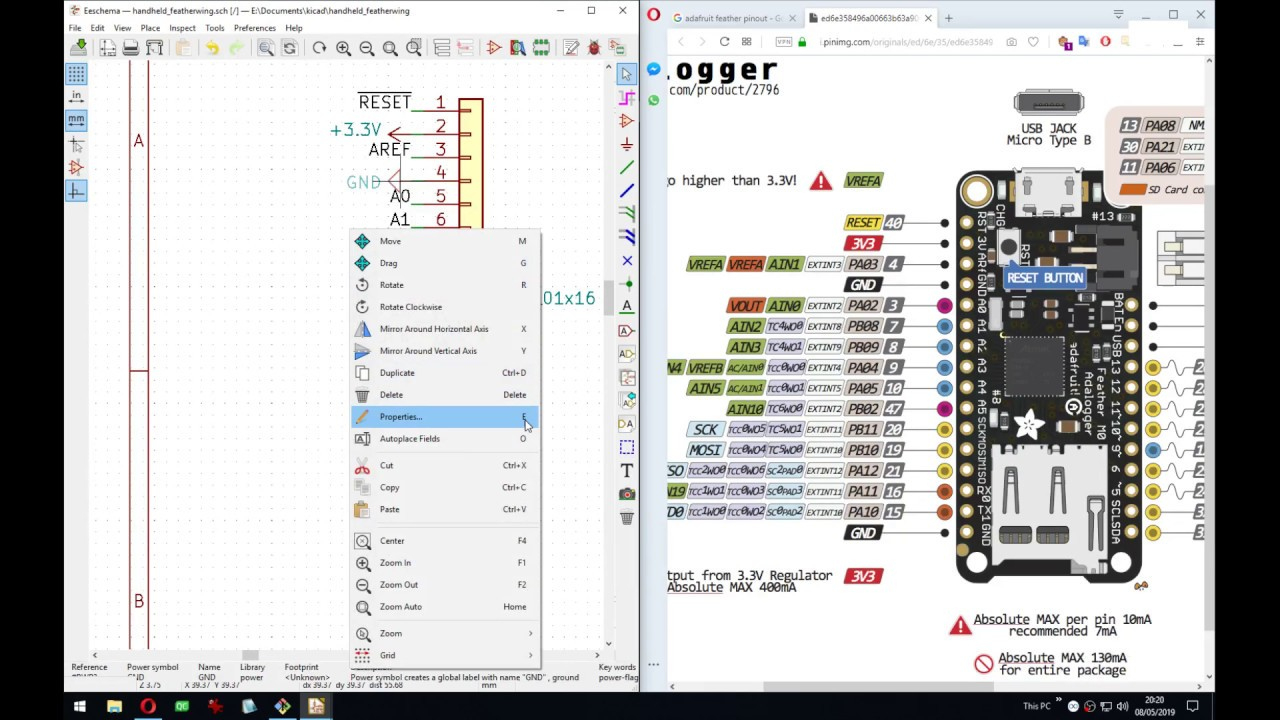Click the Zoom to Fit toolbar icon
The width and height of the screenshot is (1280, 720).
(390, 46)
